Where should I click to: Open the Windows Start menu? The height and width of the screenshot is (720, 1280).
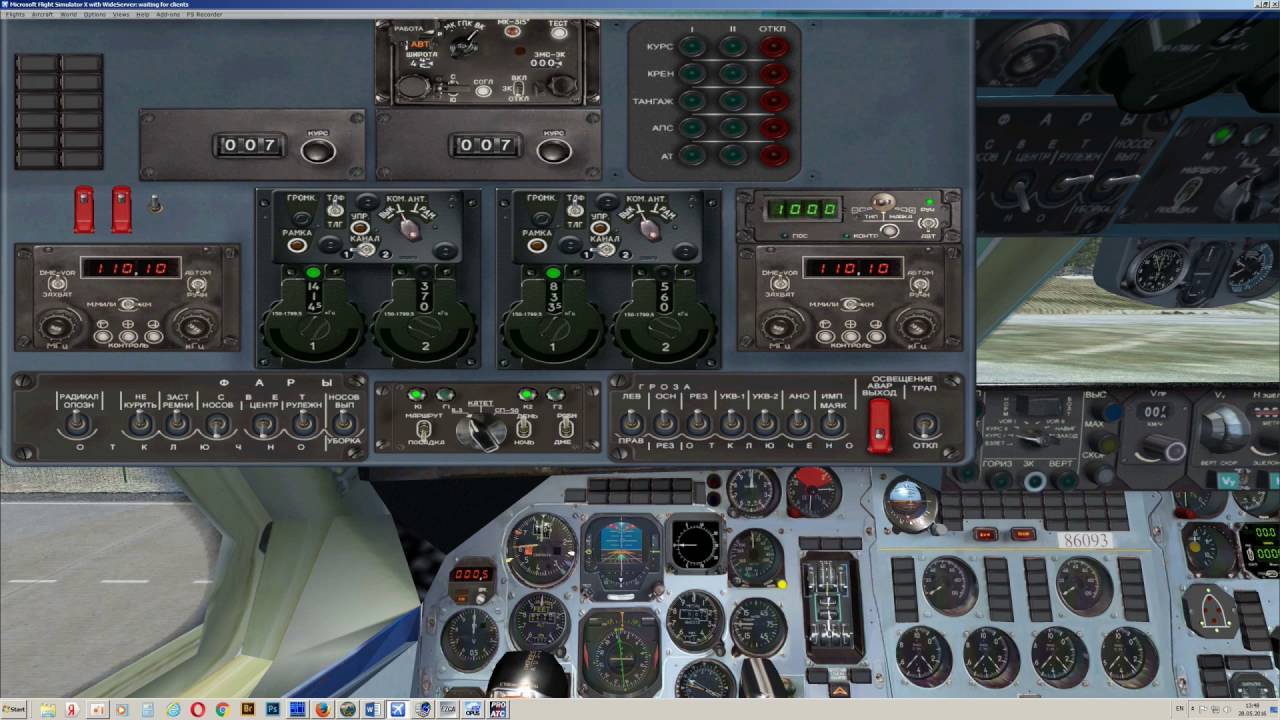[14, 709]
